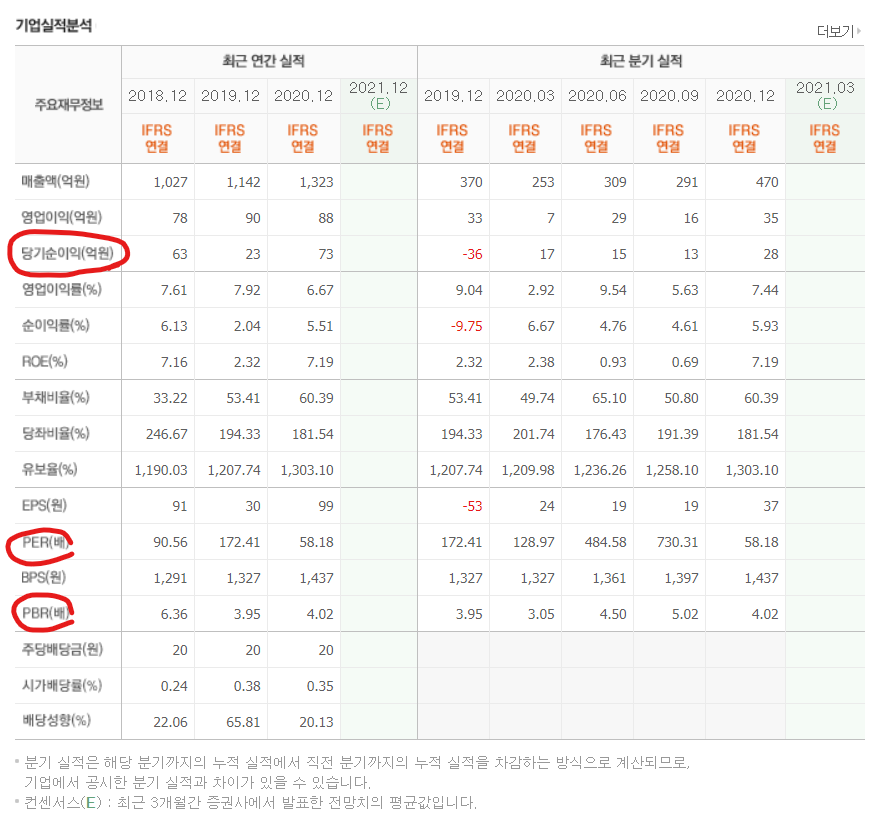Select the 7.16 ROE value

174,362
